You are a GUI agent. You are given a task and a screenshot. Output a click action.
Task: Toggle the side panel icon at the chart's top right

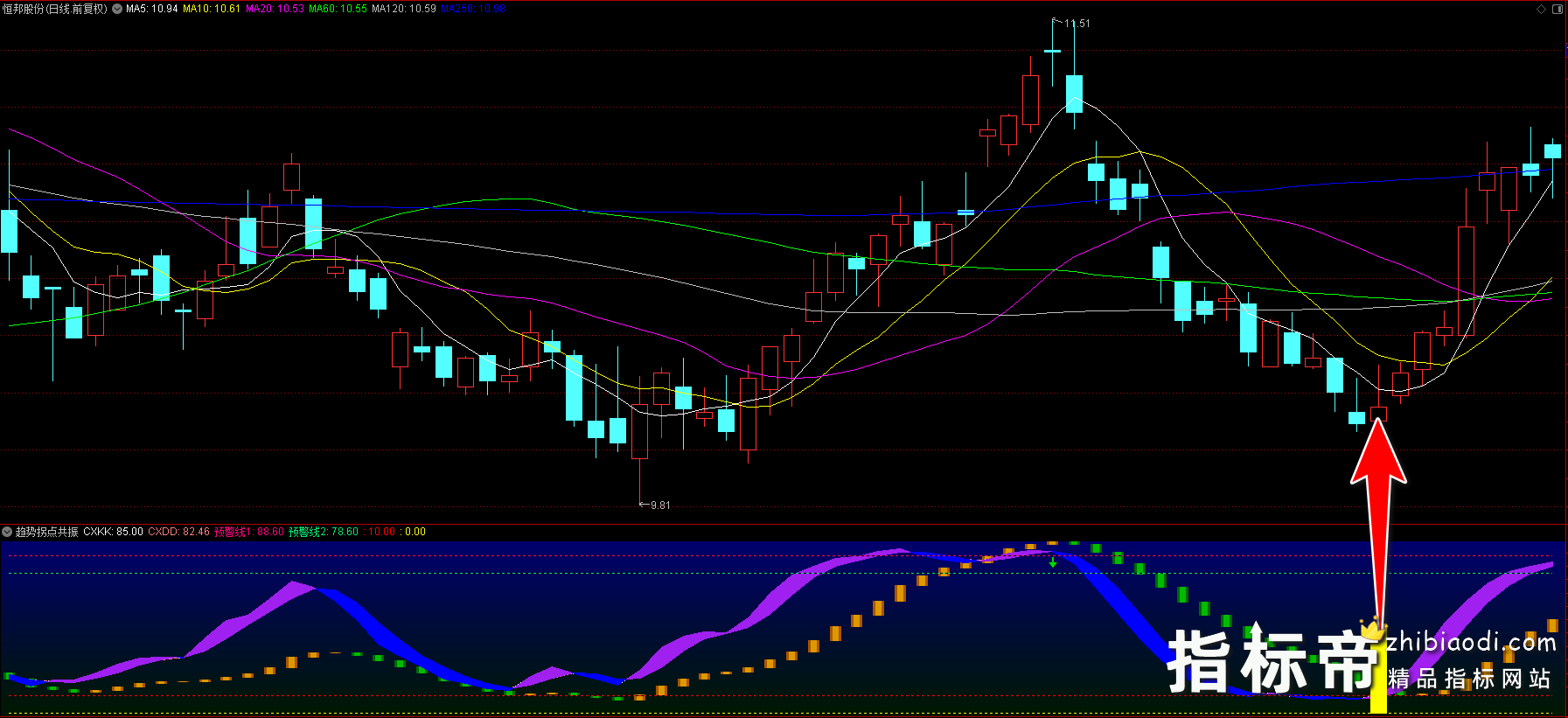tap(1558, 9)
